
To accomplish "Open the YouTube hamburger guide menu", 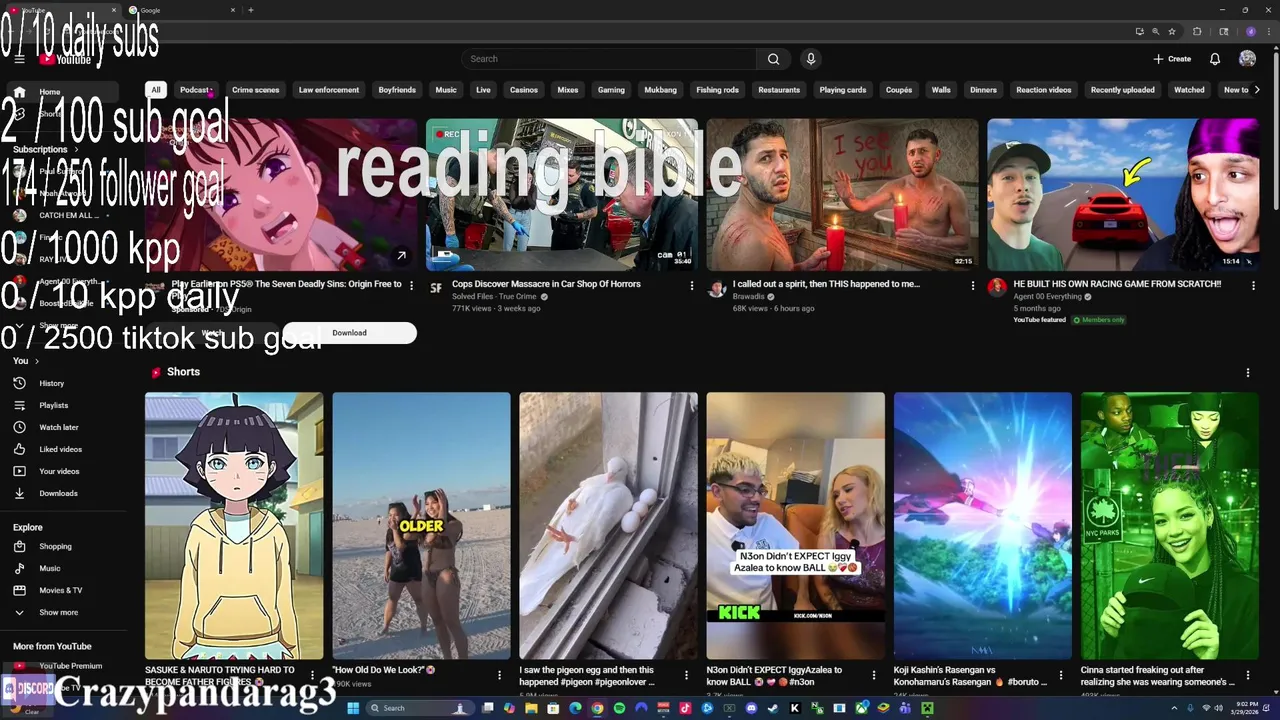I will tap(19, 59).
